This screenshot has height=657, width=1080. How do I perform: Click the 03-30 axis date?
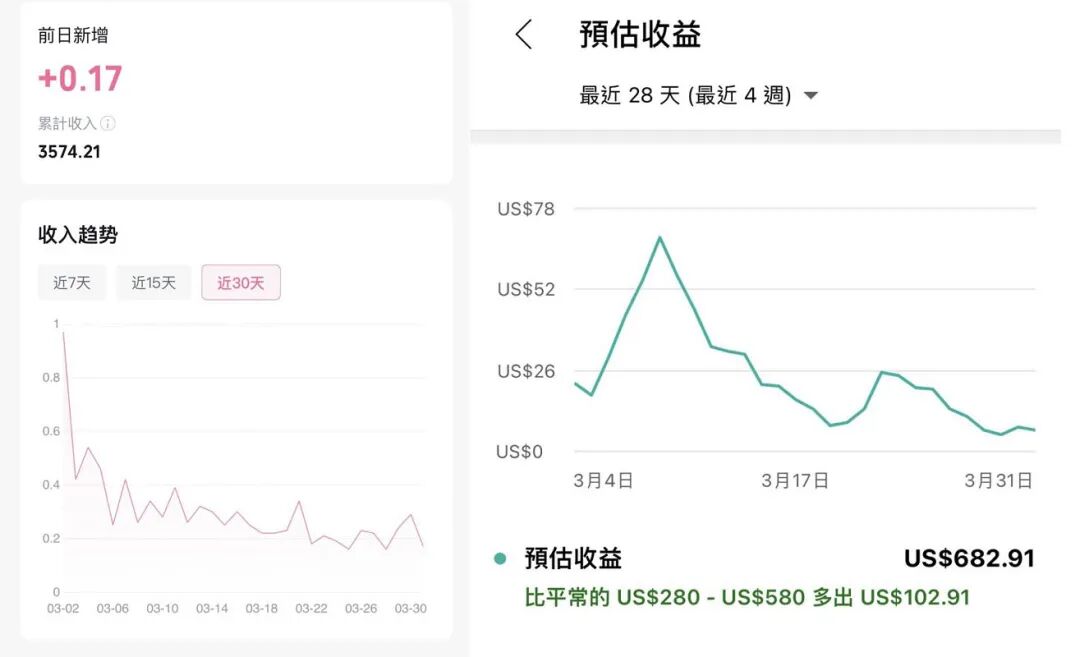click(411, 609)
